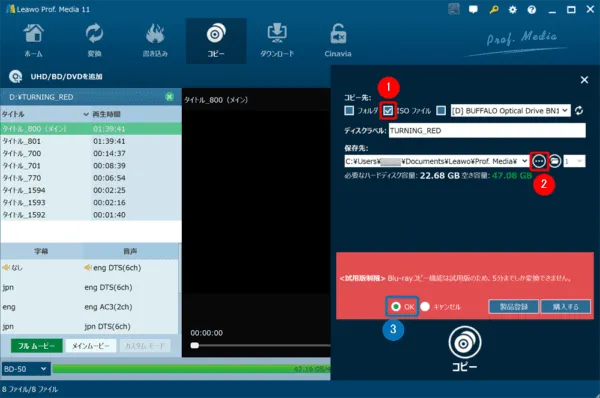Click the 00:14:37 duration cell

(109, 153)
